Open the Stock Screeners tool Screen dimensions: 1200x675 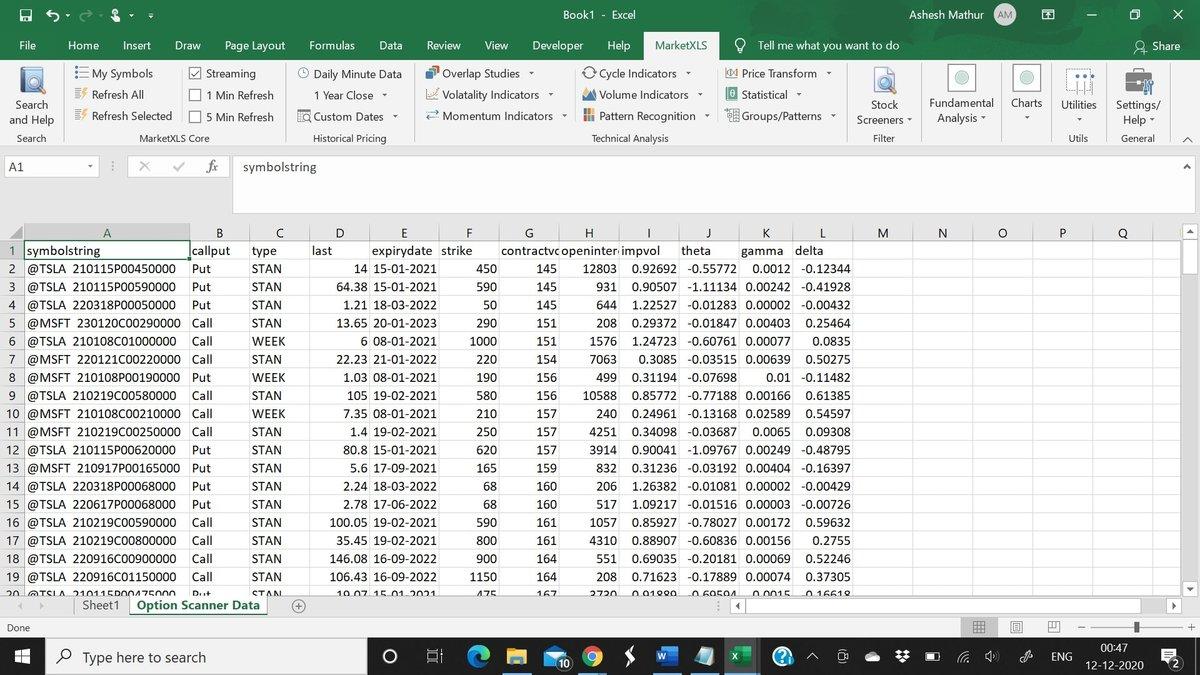(x=884, y=84)
